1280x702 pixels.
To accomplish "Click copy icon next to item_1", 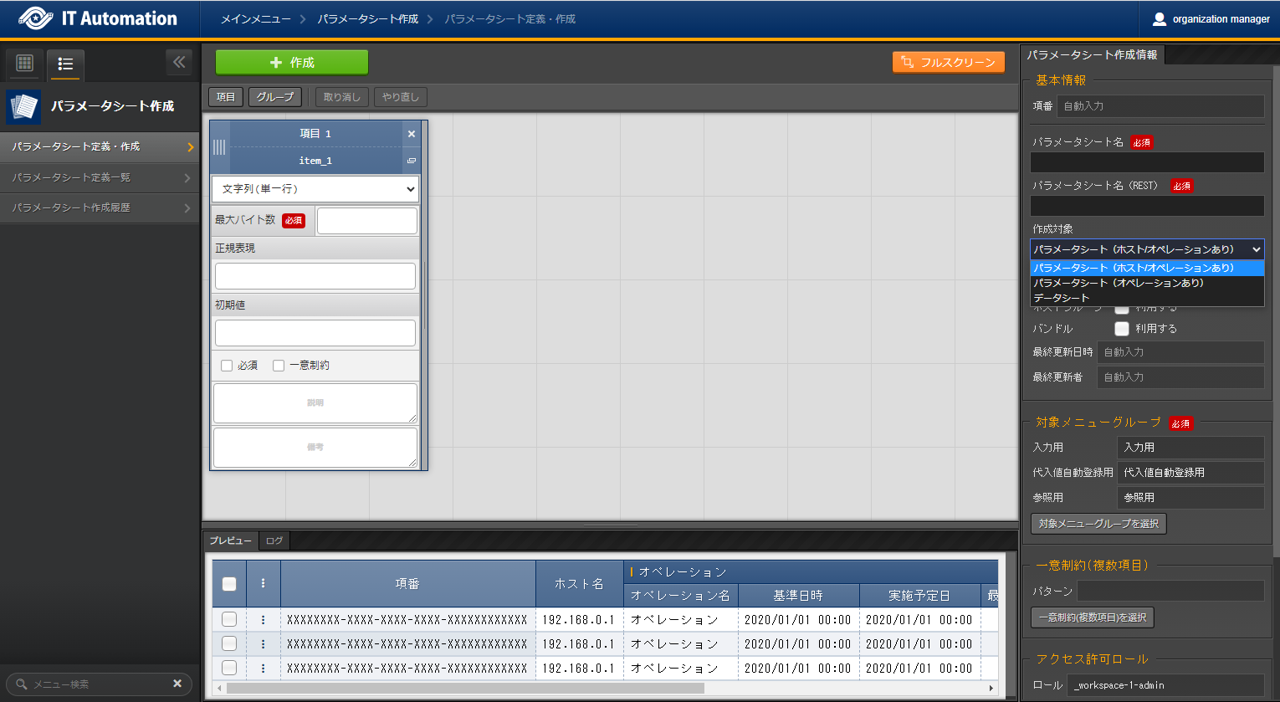I will (x=411, y=161).
